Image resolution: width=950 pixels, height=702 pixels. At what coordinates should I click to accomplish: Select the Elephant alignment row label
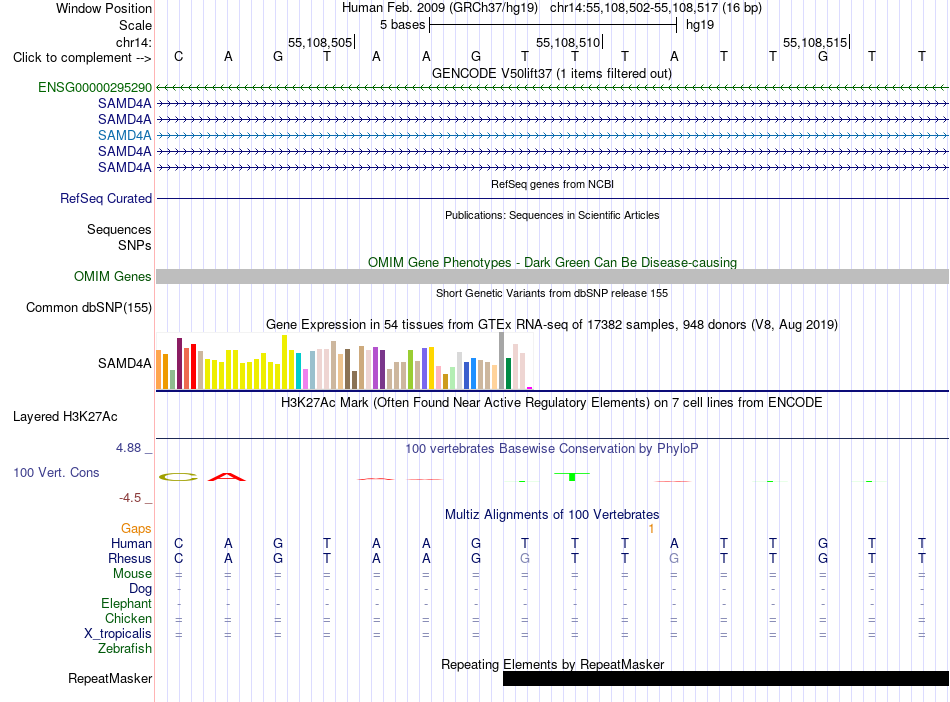pyautogui.click(x=127, y=604)
